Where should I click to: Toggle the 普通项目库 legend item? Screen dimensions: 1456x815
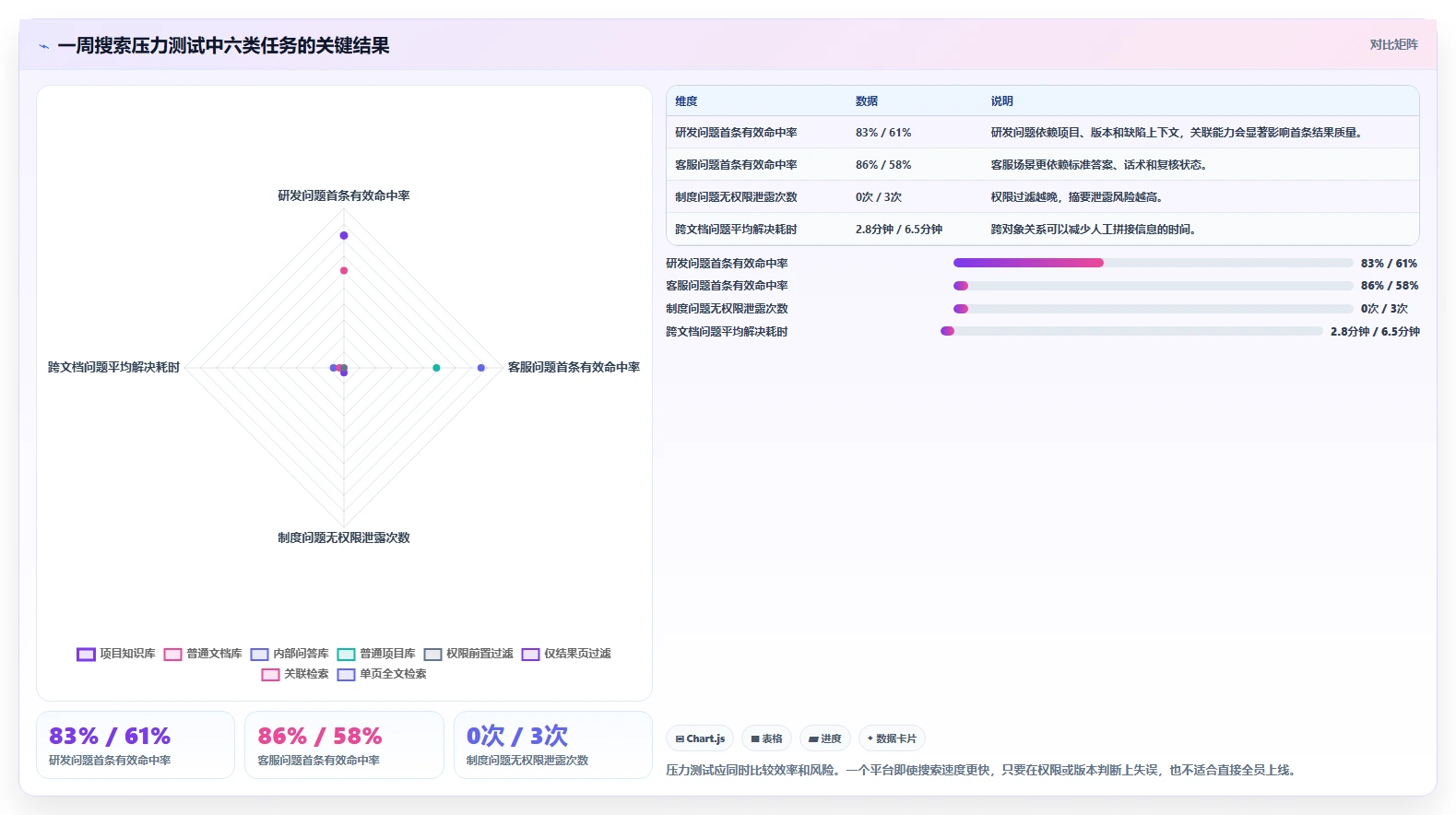pyautogui.click(x=376, y=654)
